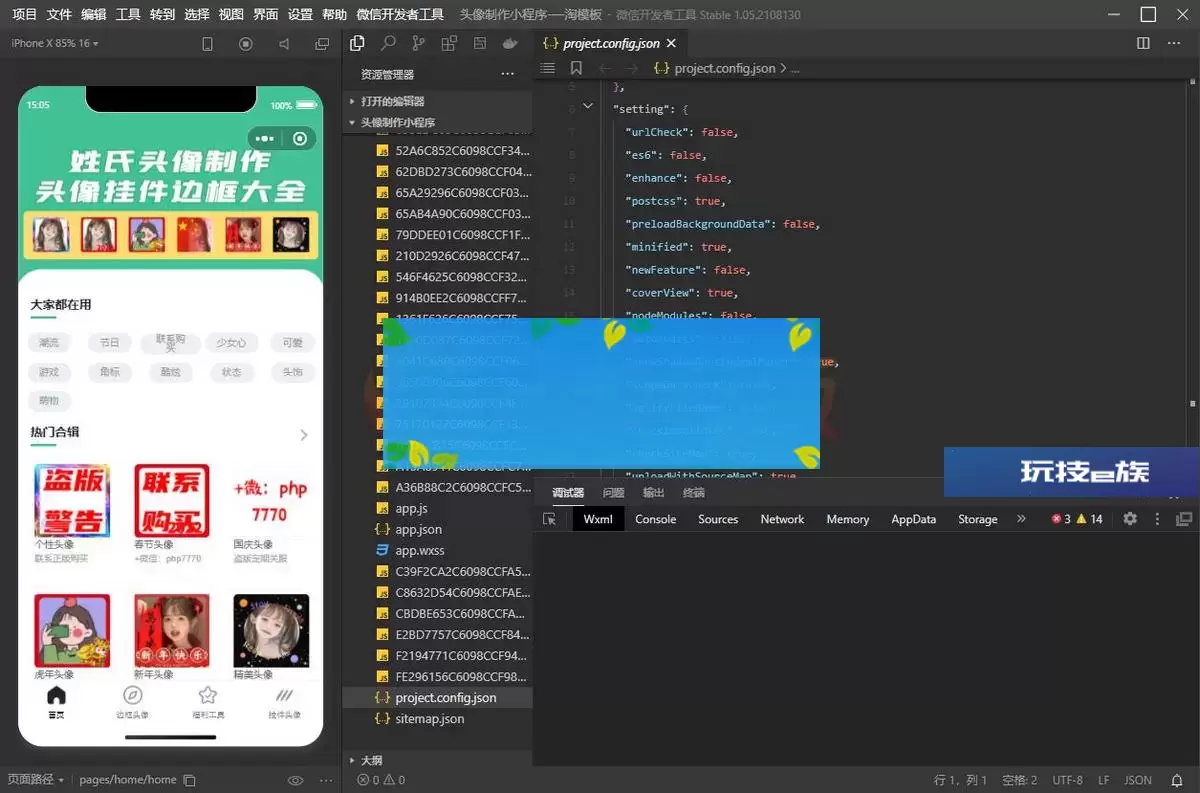Open the 工具 menu

click(128, 14)
